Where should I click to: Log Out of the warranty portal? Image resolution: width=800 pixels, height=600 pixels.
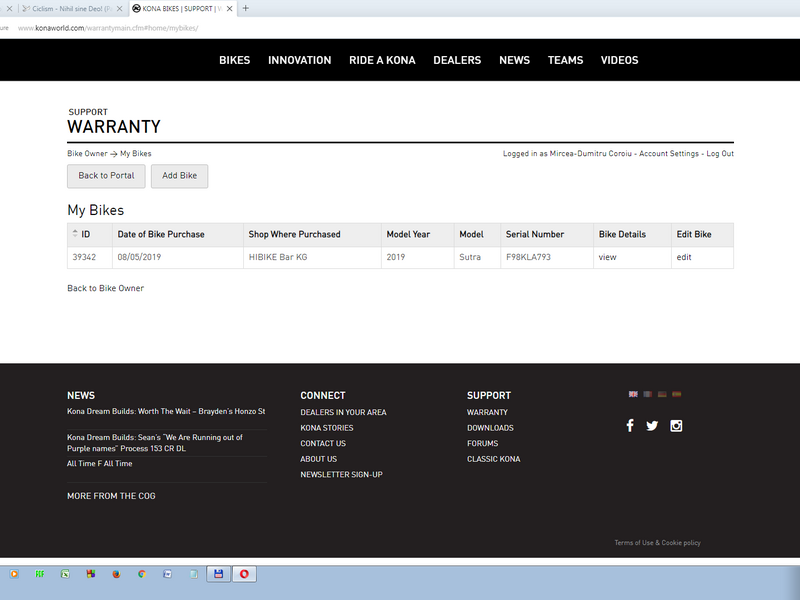pyautogui.click(x=720, y=154)
